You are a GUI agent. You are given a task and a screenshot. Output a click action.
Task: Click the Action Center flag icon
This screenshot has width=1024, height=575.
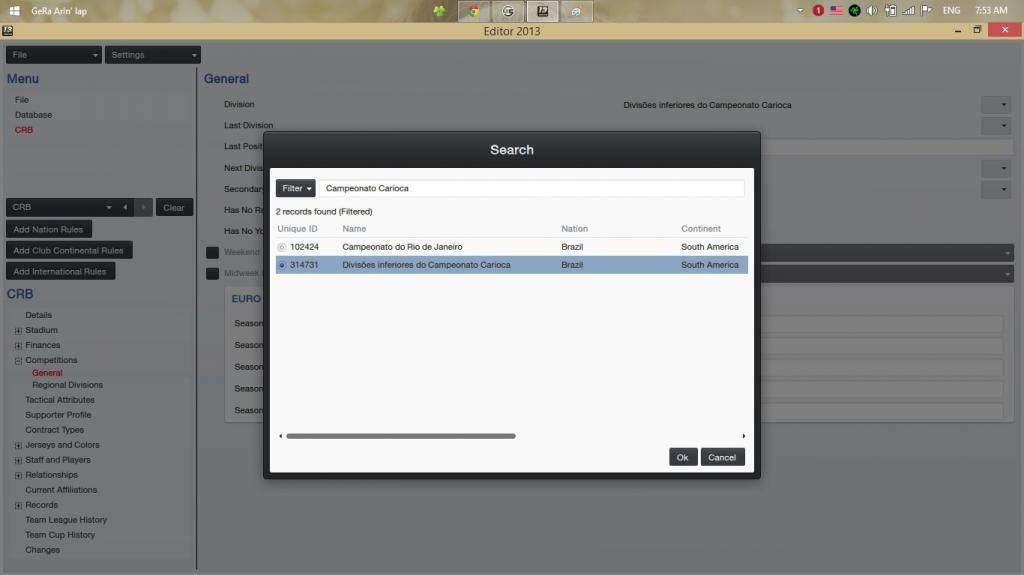tap(926, 10)
